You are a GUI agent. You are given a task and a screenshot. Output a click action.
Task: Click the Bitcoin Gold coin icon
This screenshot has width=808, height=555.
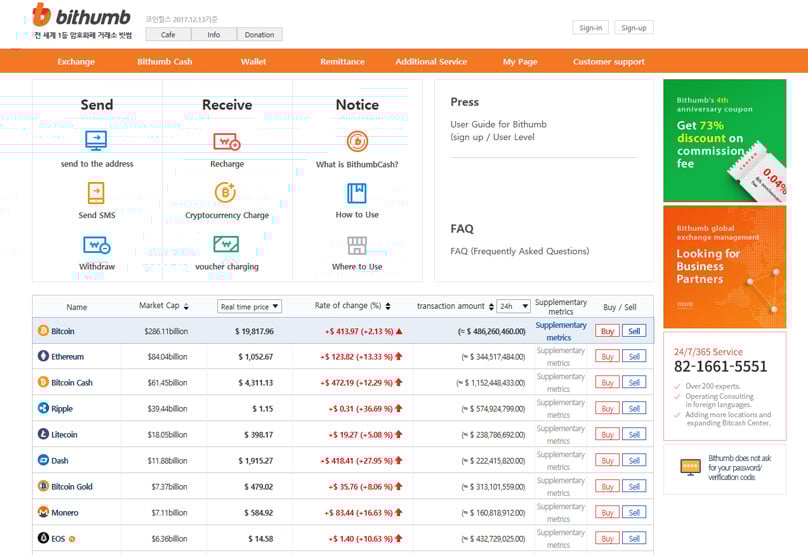click(x=43, y=486)
